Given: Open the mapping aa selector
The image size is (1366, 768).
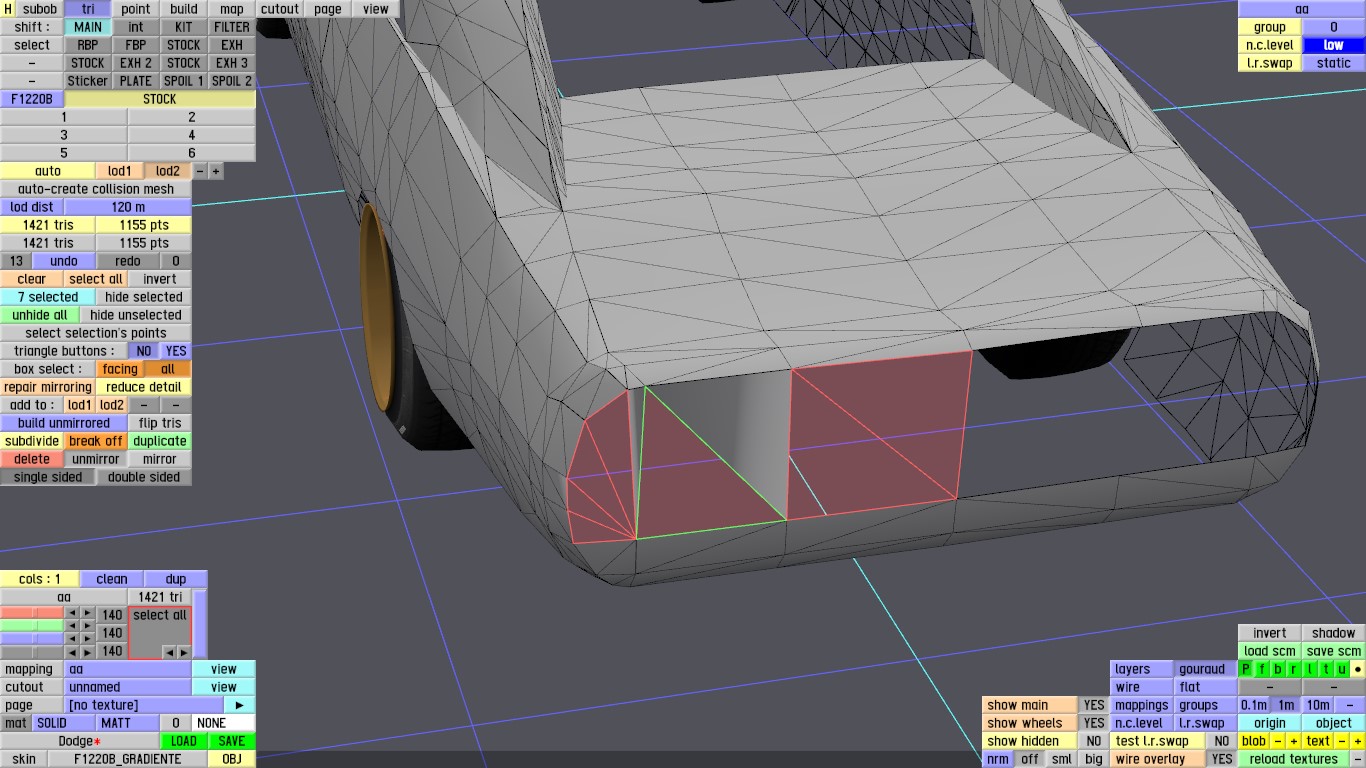Looking at the screenshot, I should [128, 669].
